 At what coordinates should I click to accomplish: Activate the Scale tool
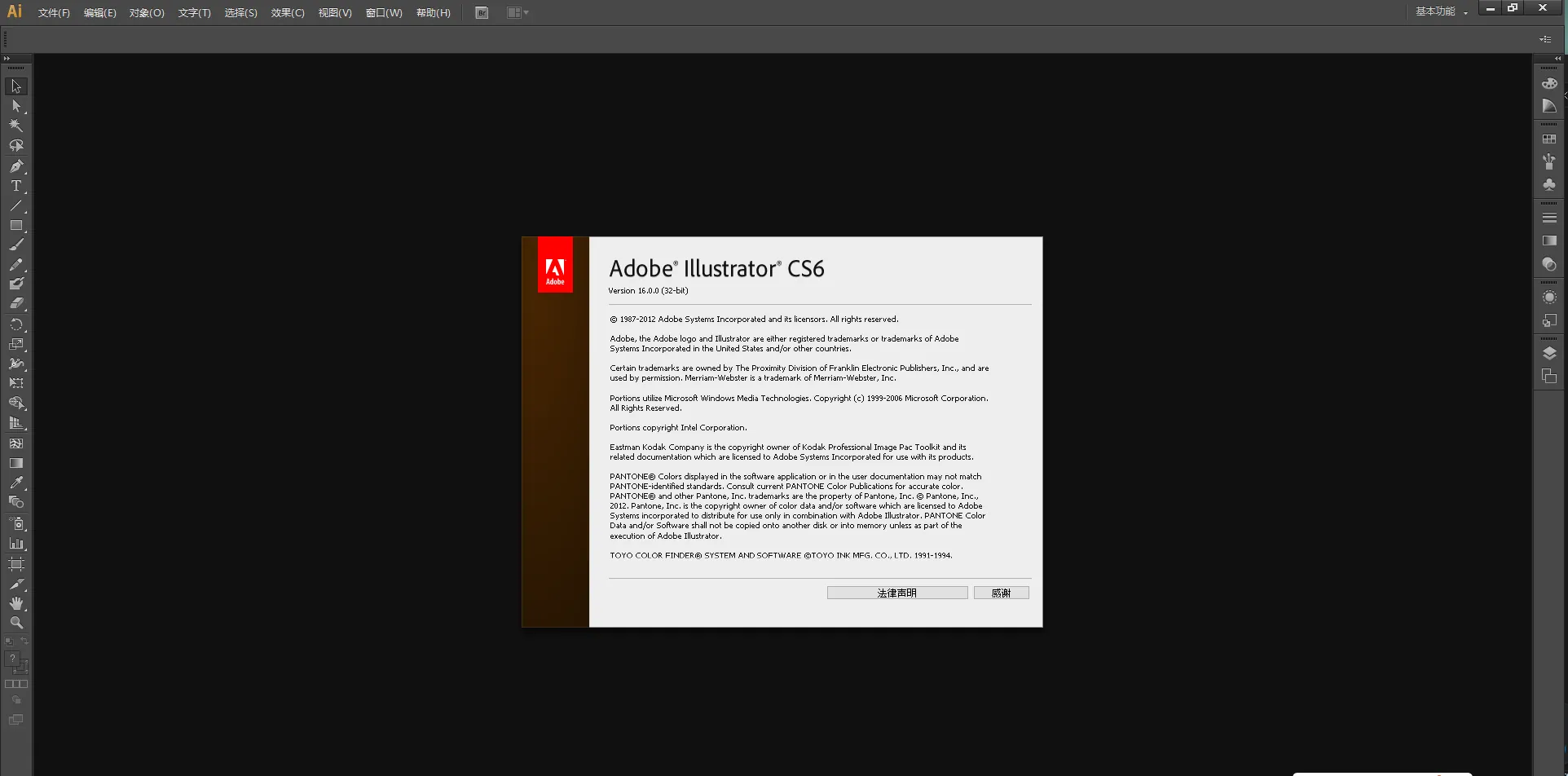click(16, 344)
